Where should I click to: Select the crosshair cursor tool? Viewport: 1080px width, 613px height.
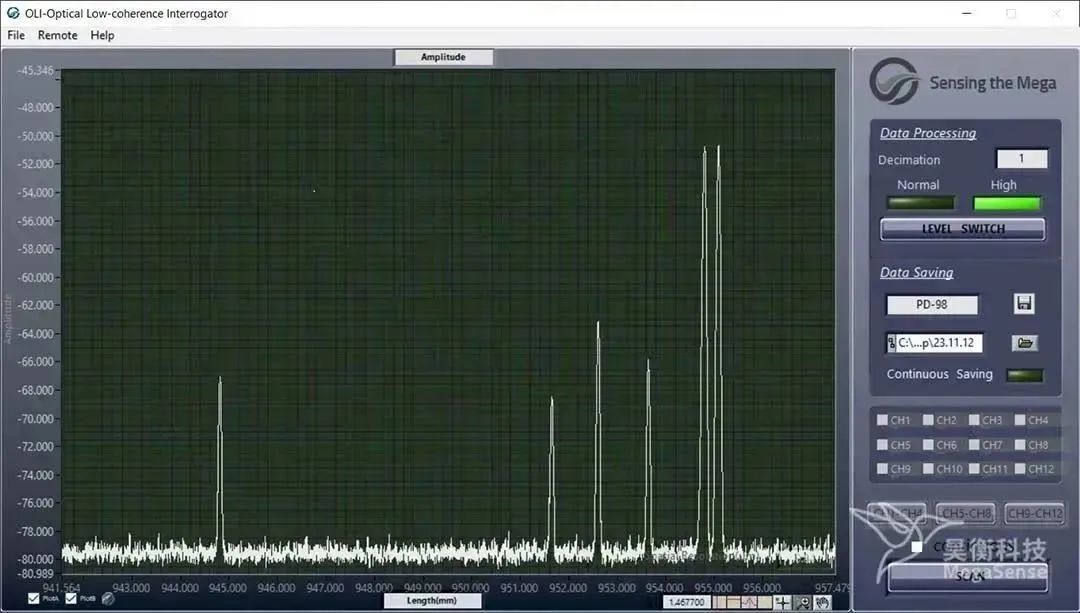pyautogui.click(x=781, y=602)
